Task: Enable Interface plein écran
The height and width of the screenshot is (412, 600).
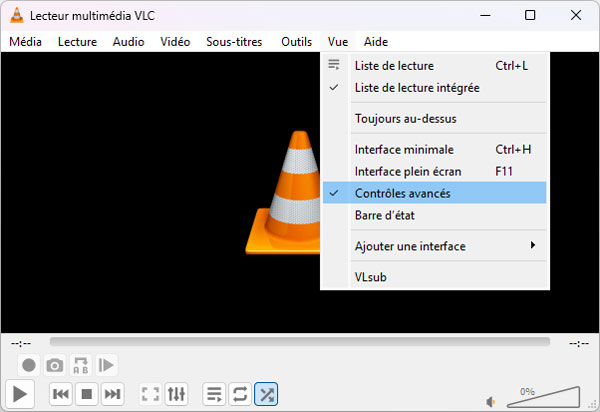Action: tap(434, 171)
